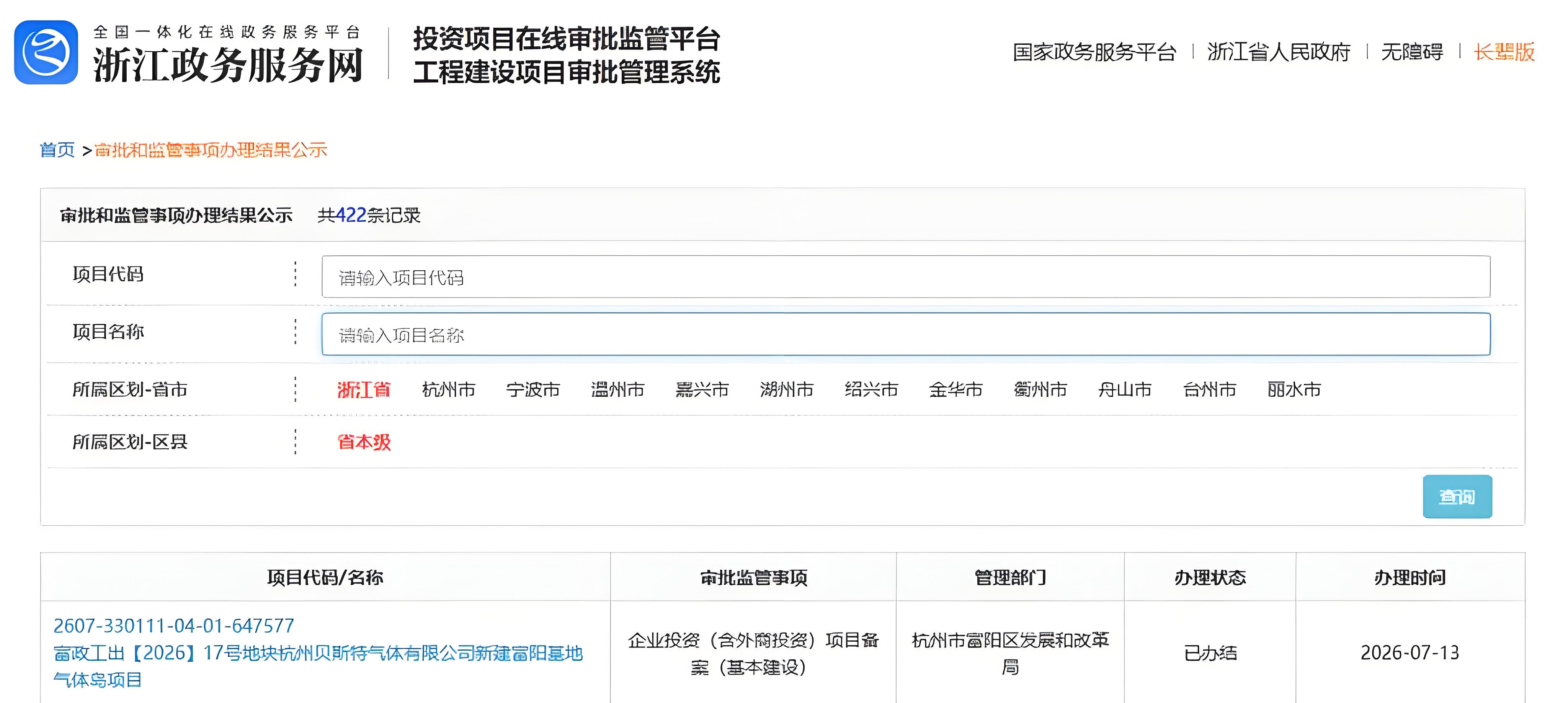Select 衢州市 region filter
Image resolution: width=1568 pixels, height=703 pixels.
click(x=1041, y=389)
